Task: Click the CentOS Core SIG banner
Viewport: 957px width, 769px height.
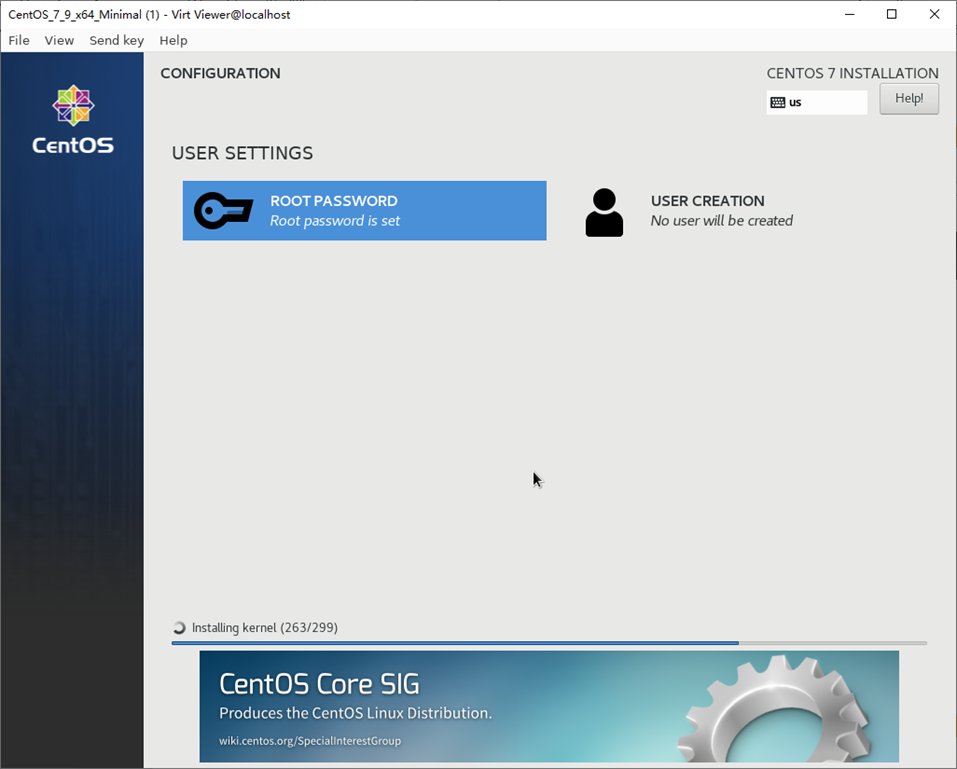Action: click(549, 706)
